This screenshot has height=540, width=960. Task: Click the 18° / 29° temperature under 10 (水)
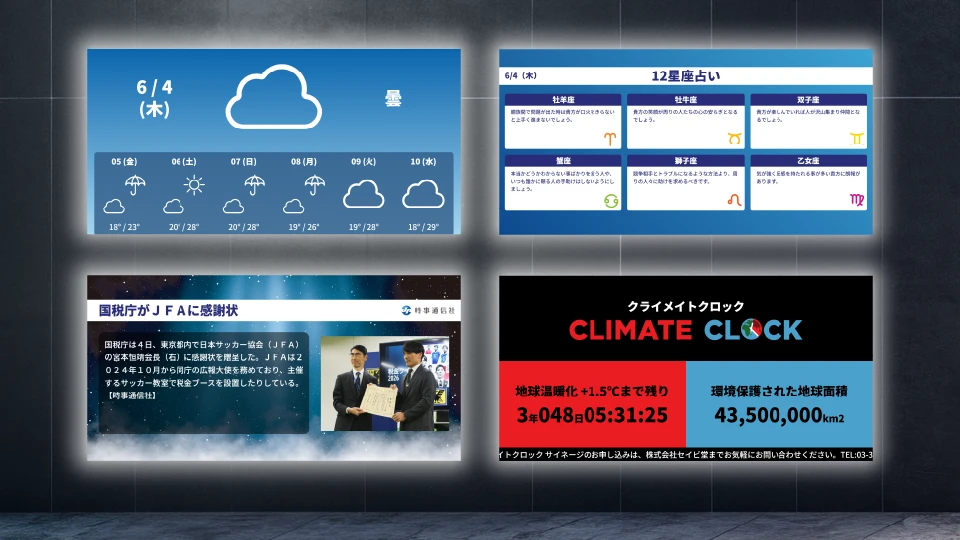[423, 227]
